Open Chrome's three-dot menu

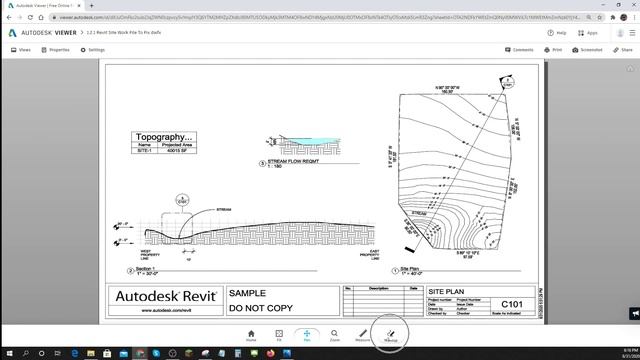[x=635, y=17]
